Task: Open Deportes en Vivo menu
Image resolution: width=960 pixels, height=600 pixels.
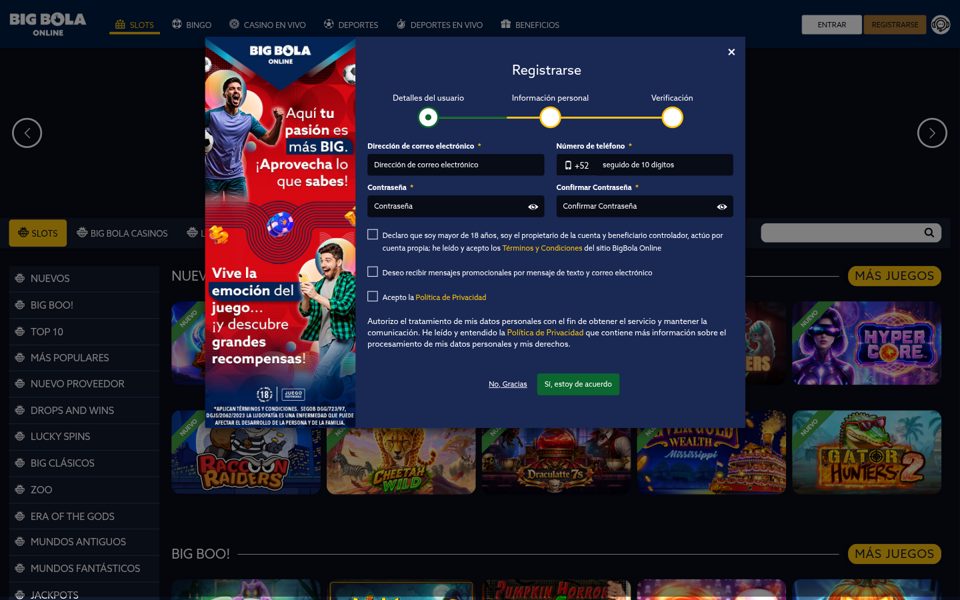Action: pos(440,24)
